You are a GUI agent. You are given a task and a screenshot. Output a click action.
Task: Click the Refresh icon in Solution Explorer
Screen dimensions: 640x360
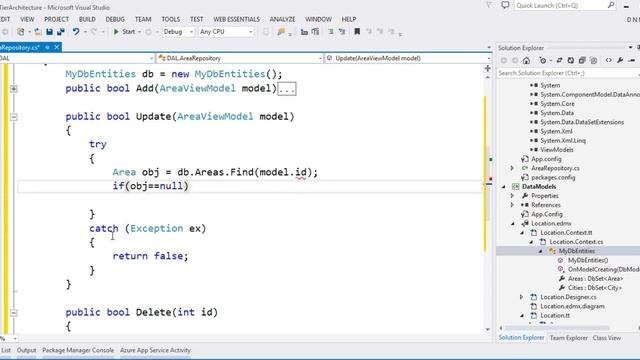571,60
